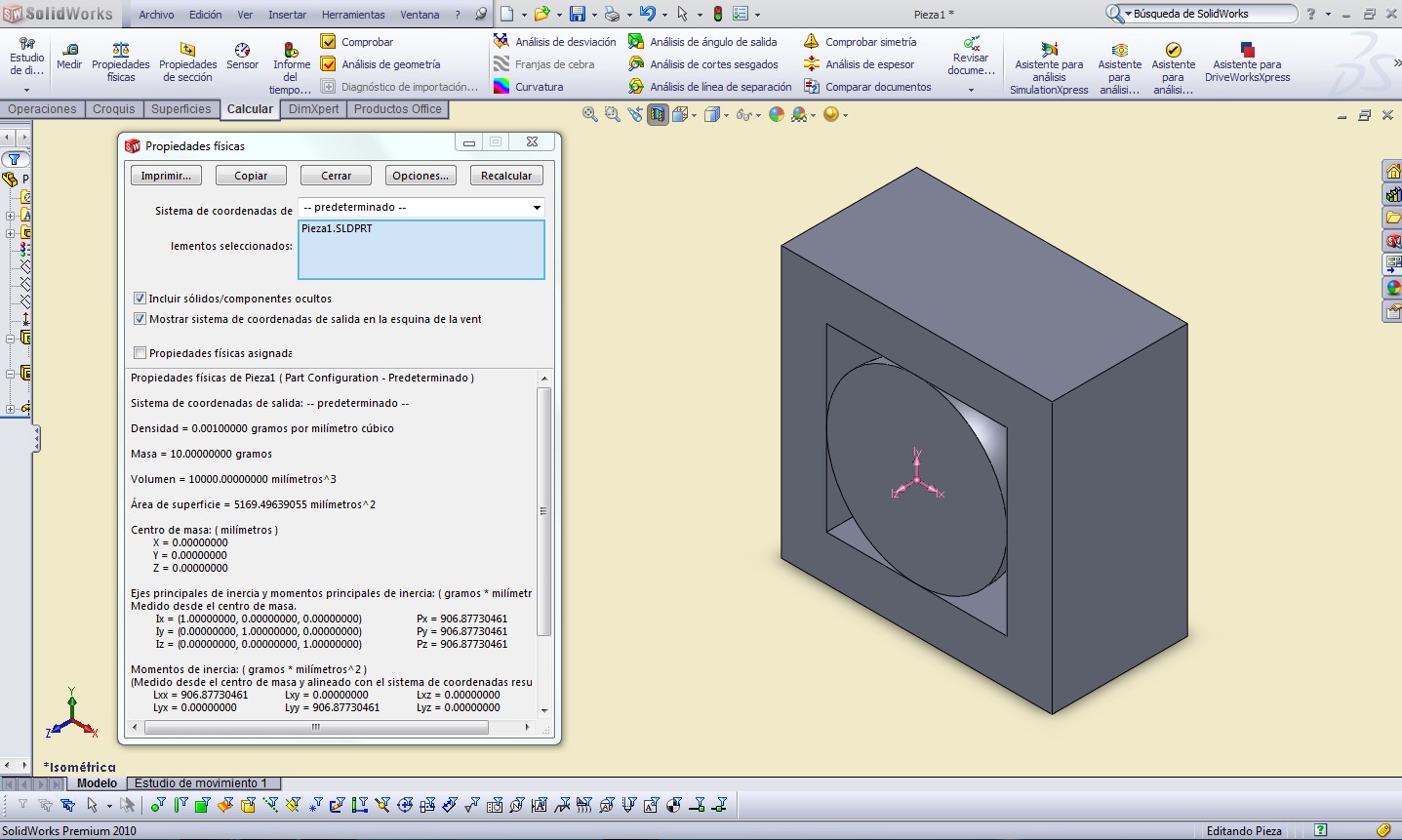Viewport: 1402px width, 840px height.
Task: Click the Opciones... button
Action: coord(421,176)
